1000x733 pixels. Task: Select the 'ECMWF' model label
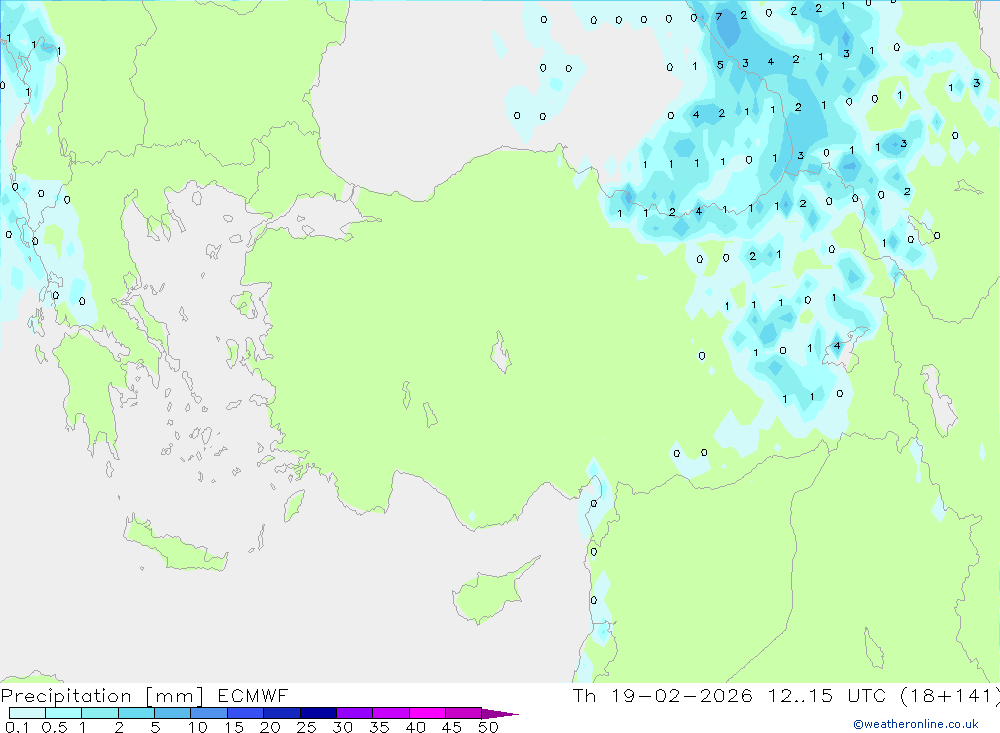point(253,695)
